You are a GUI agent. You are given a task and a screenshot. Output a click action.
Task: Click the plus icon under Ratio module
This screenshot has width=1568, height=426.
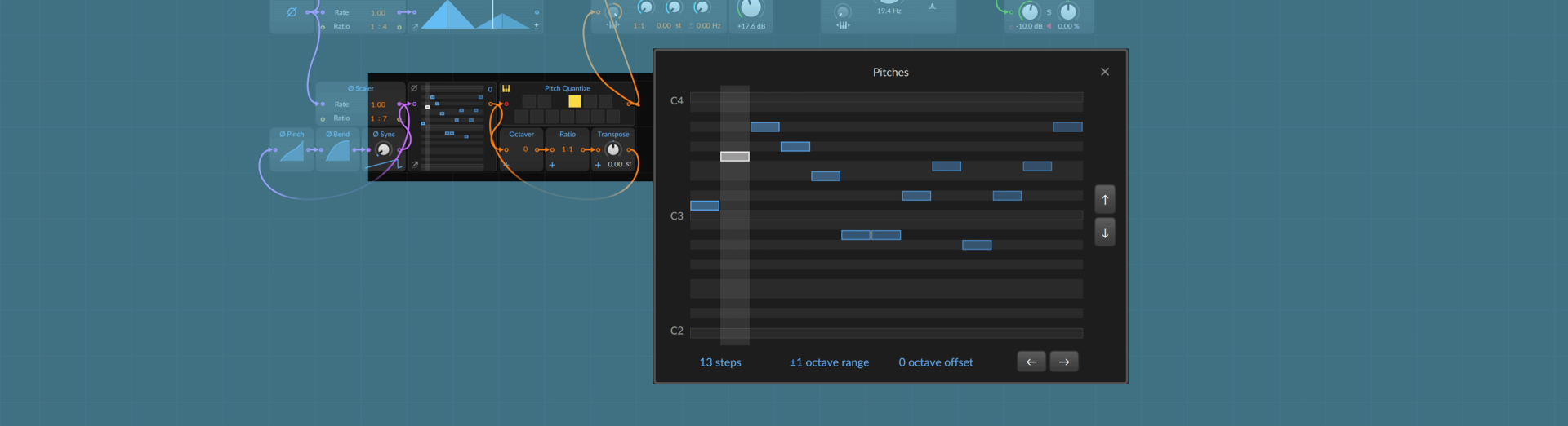[x=552, y=165]
